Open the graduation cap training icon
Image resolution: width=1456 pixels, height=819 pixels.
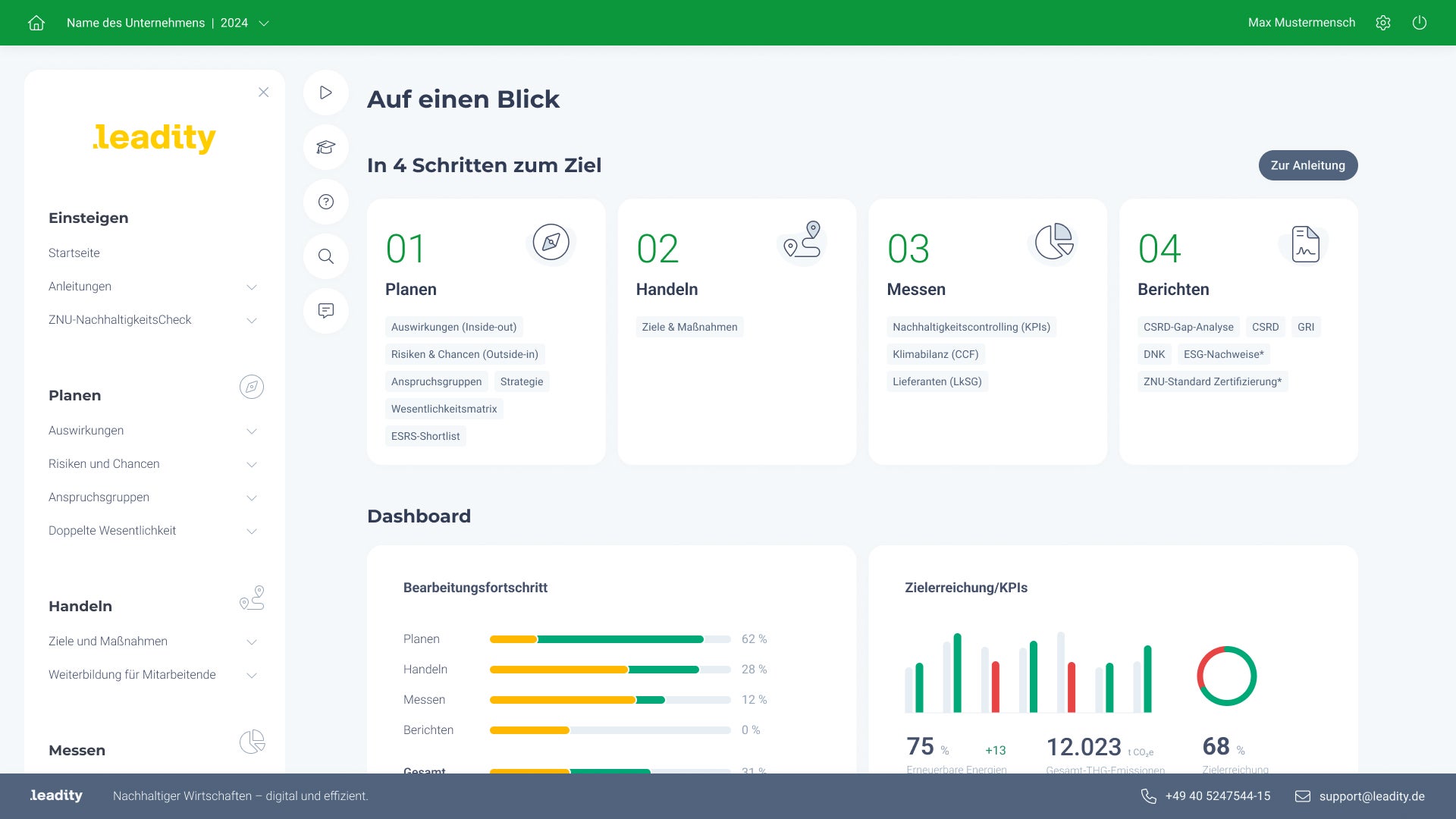click(326, 147)
